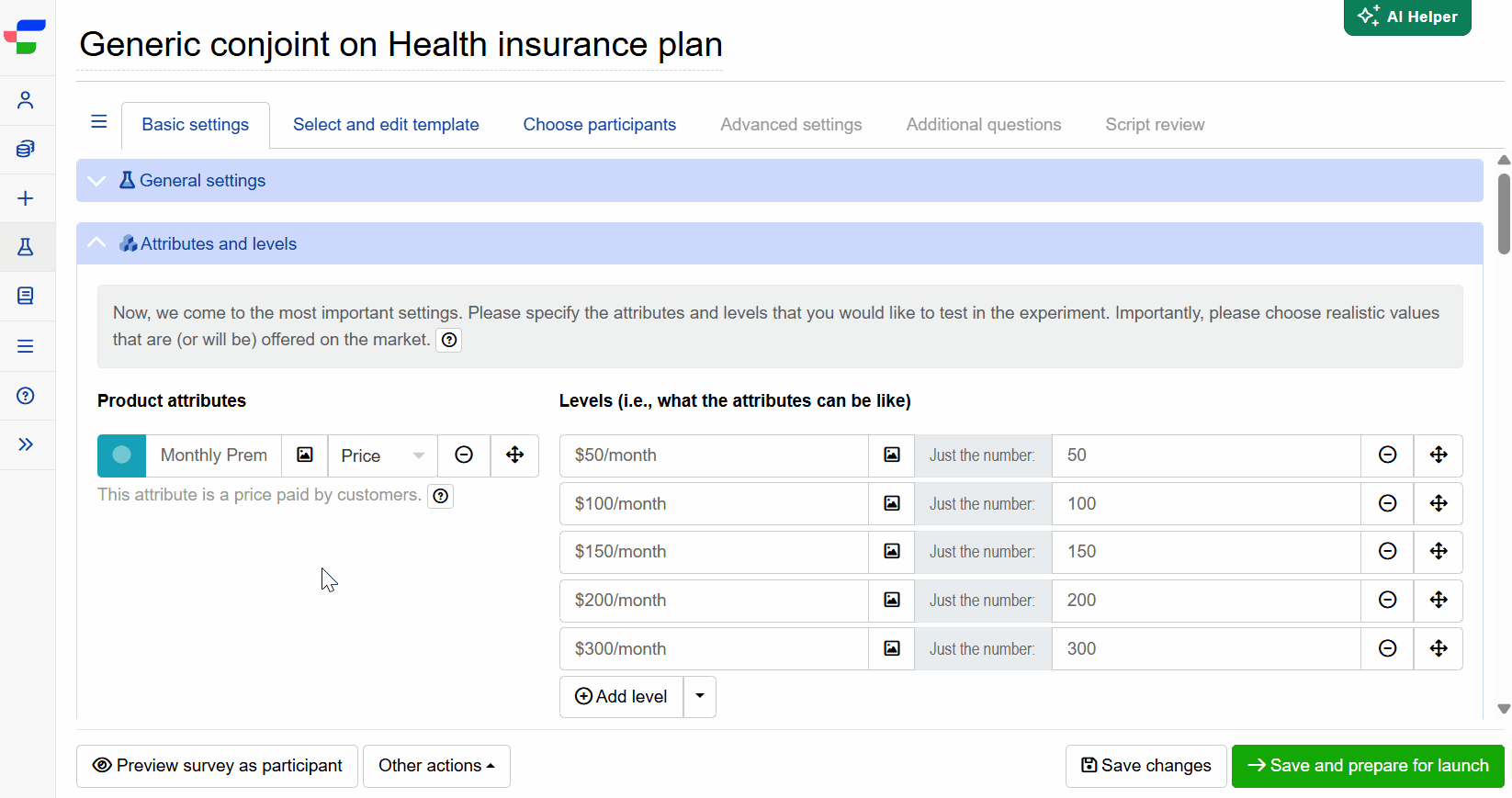Viewport: 1512px width, 798px height.
Task: Remove the $50/month level
Action: tap(1388, 455)
